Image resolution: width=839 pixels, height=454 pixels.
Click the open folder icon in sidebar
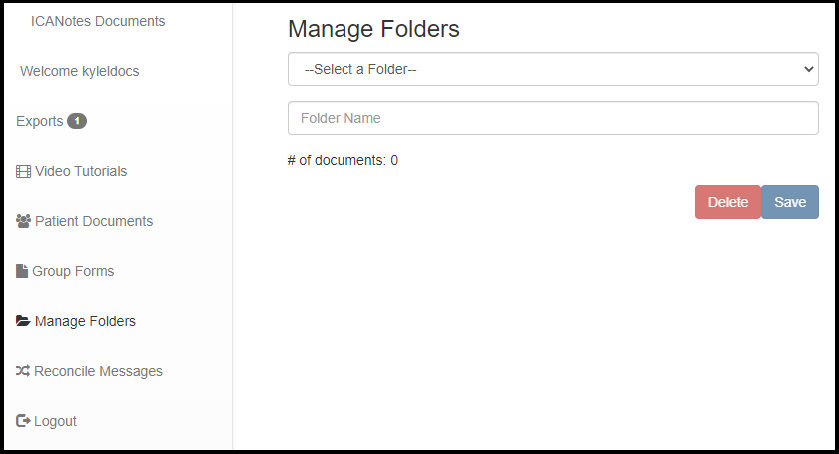point(23,321)
